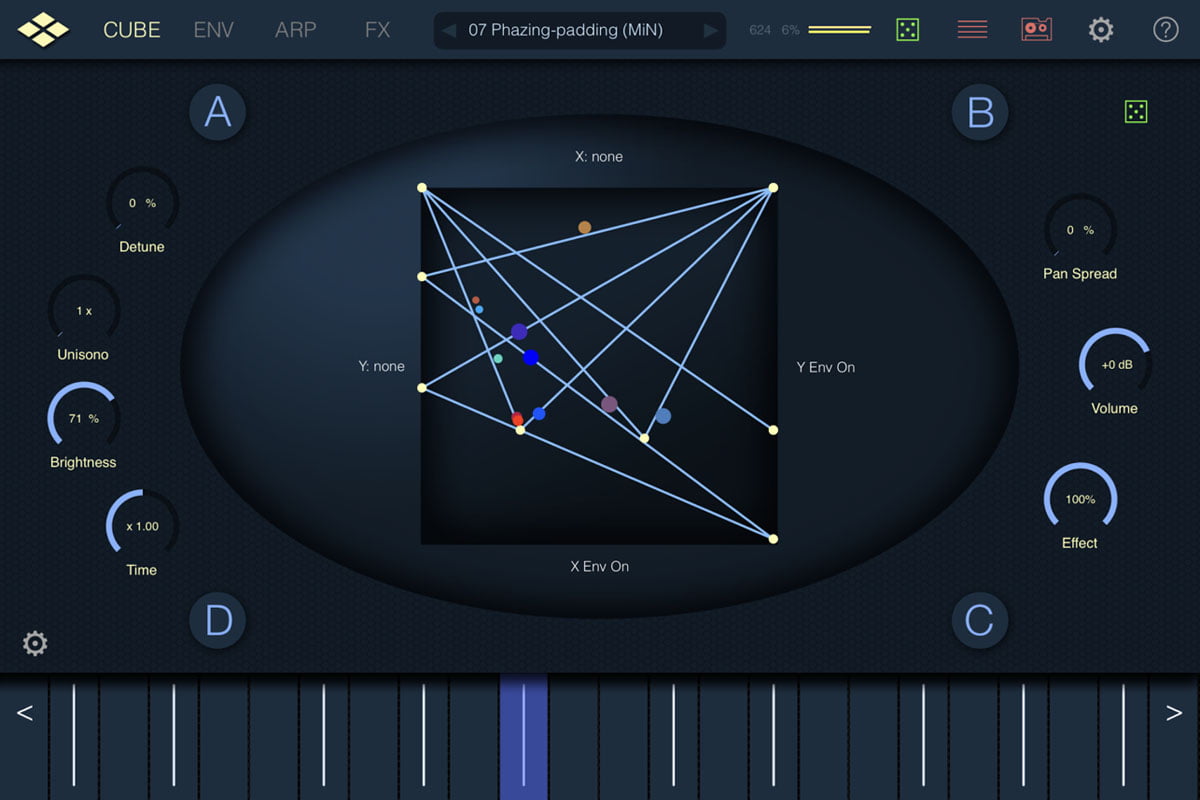
Task: Open the gear icon at bottom left
Action: click(35, 643)
